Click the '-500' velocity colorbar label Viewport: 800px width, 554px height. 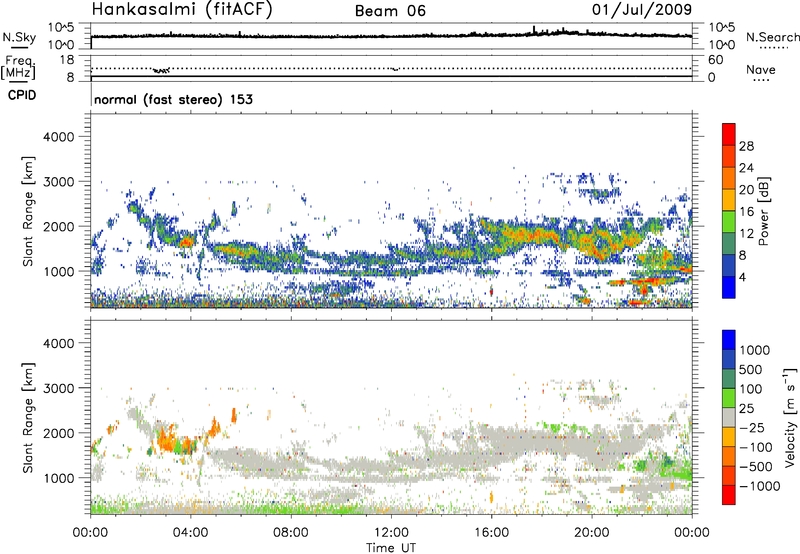pyautogui.click(x=756, y=466)
